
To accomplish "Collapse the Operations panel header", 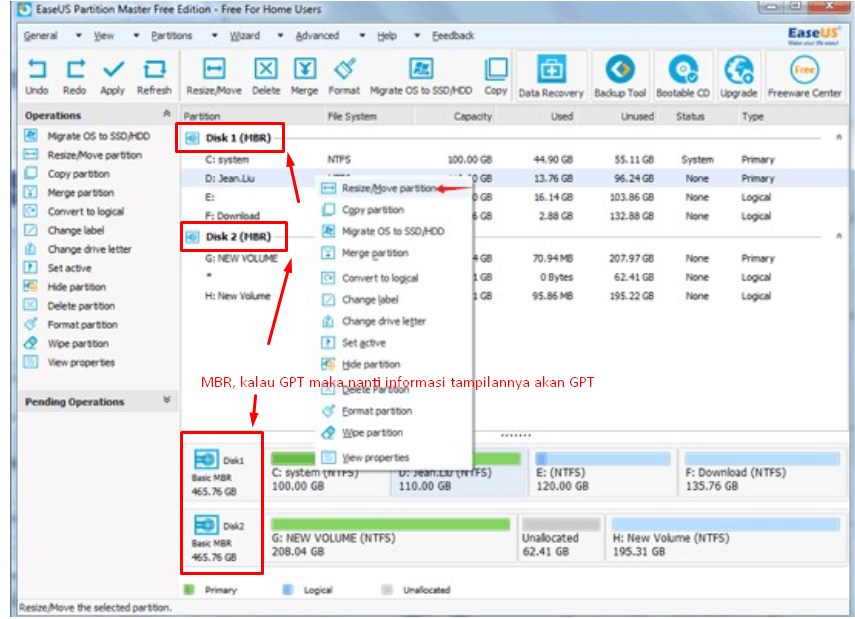I will (167, 113).
